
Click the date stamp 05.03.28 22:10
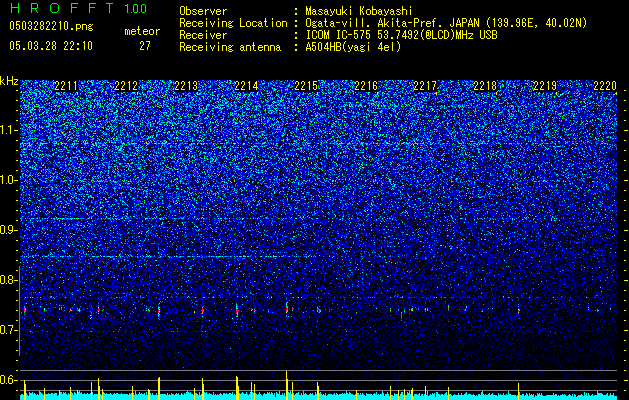[x=51, y=46]
